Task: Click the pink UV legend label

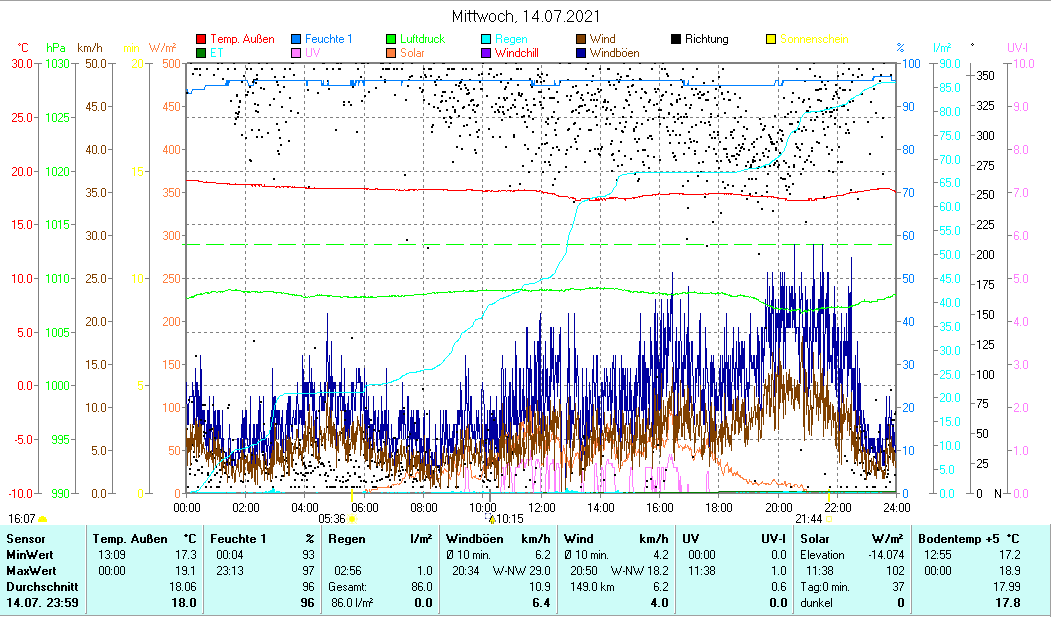Action: (x=312, y=53)
